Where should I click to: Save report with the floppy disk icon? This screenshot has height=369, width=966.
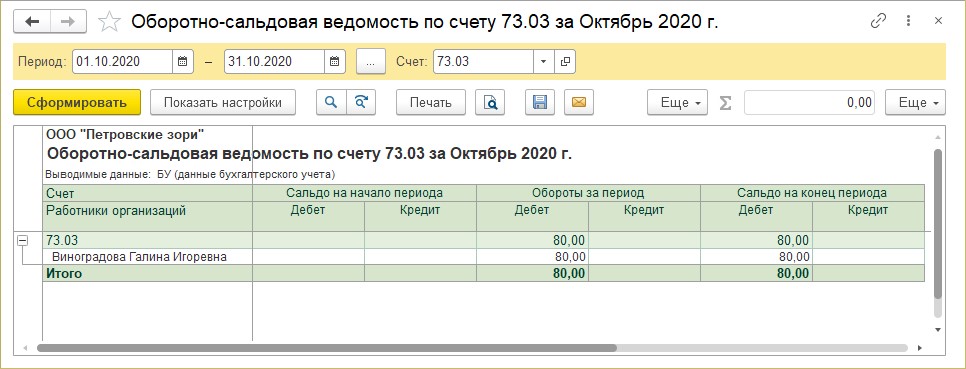(540, 102)
